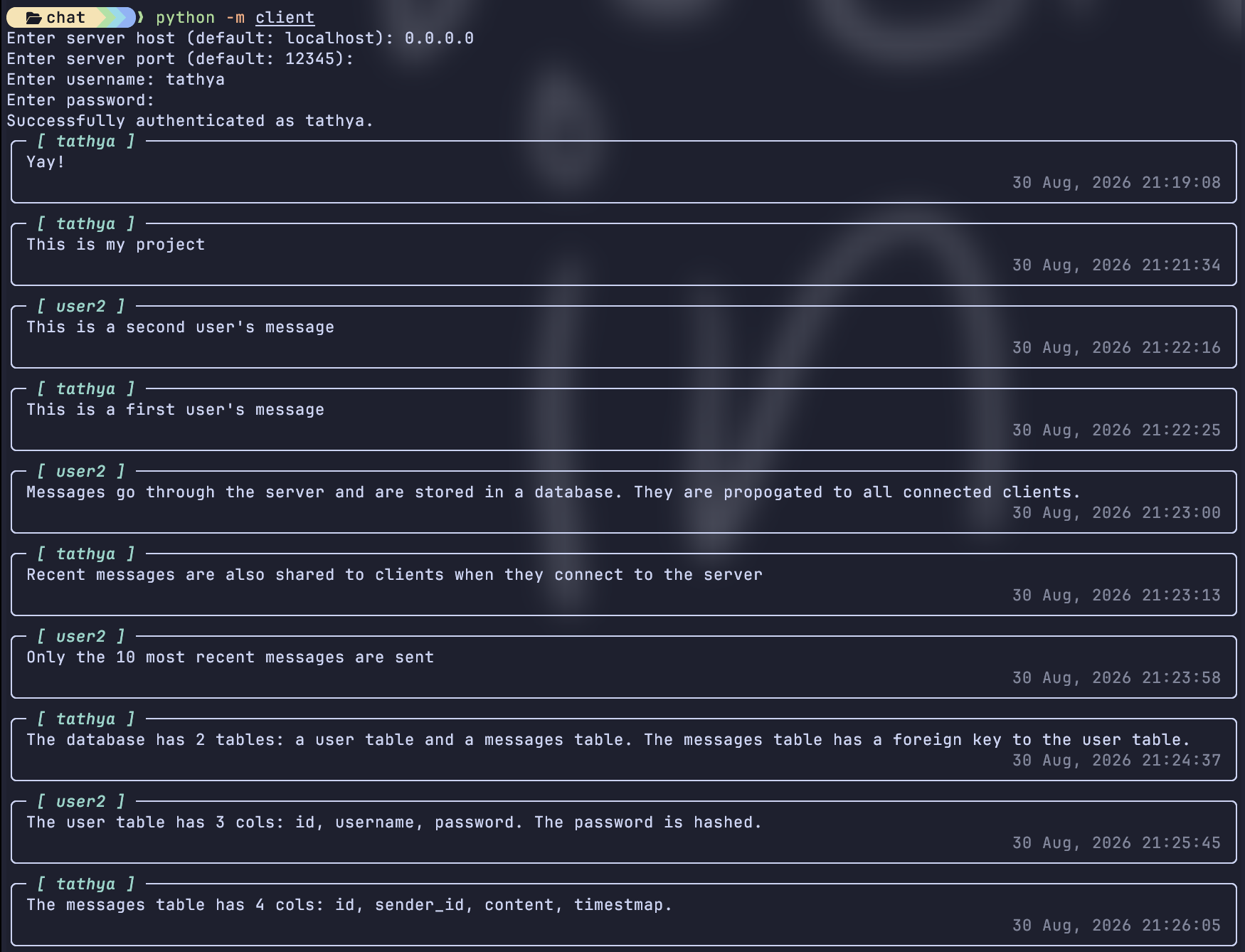1245x952 pixels.
Task: Click the message about foreign key
Action: click(x=608, y=740)
